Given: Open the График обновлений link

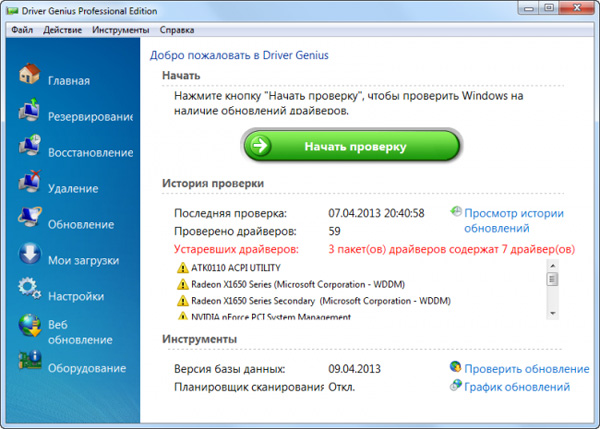Looking at the screenshot, I should coord(517,387).
